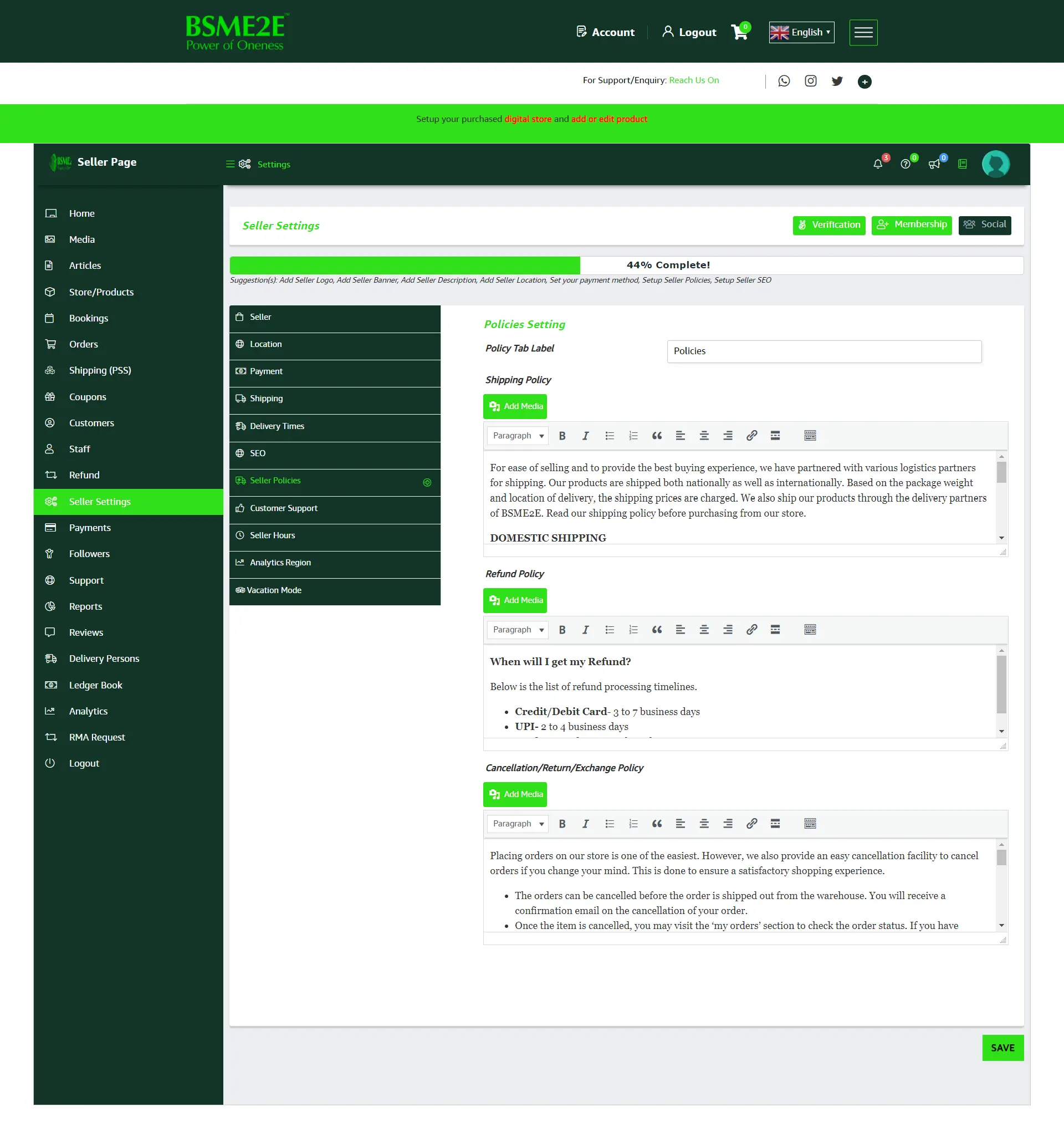Screen dimensions: 1064x1123
Task: Open the Verification page
Action: (x=828, y=224)
